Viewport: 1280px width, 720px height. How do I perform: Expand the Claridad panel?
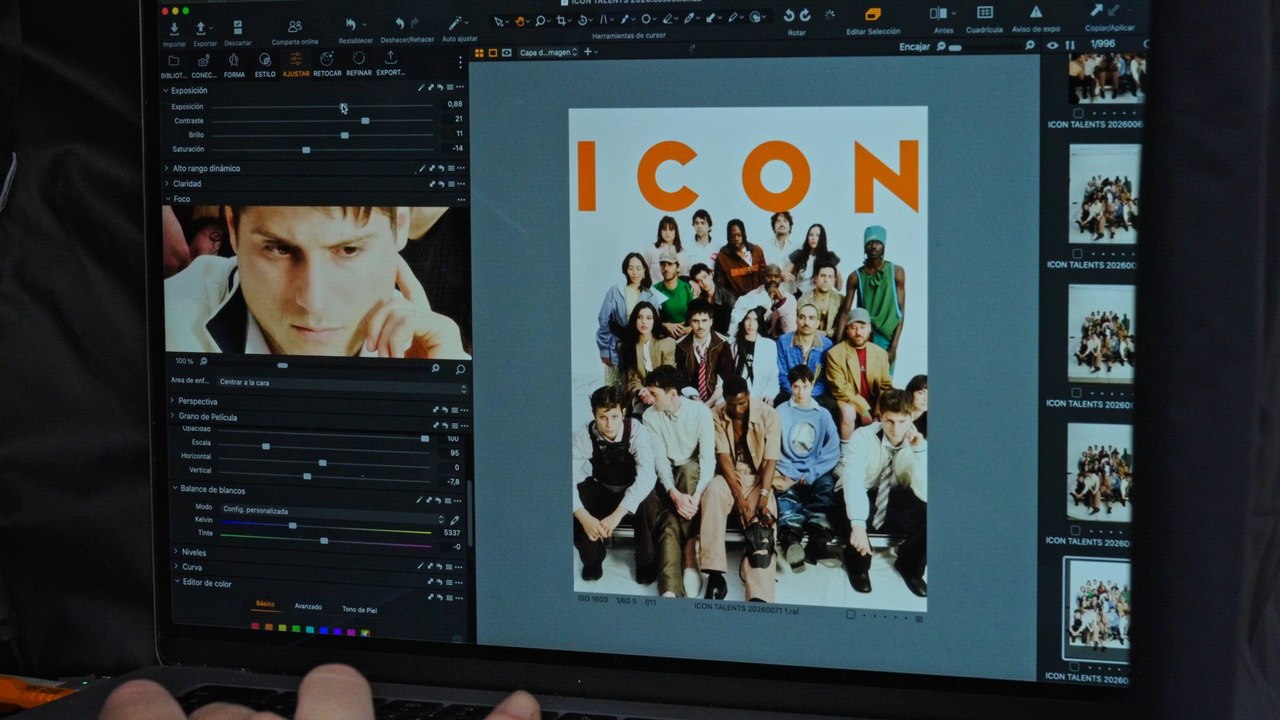[x=167, y=184]
